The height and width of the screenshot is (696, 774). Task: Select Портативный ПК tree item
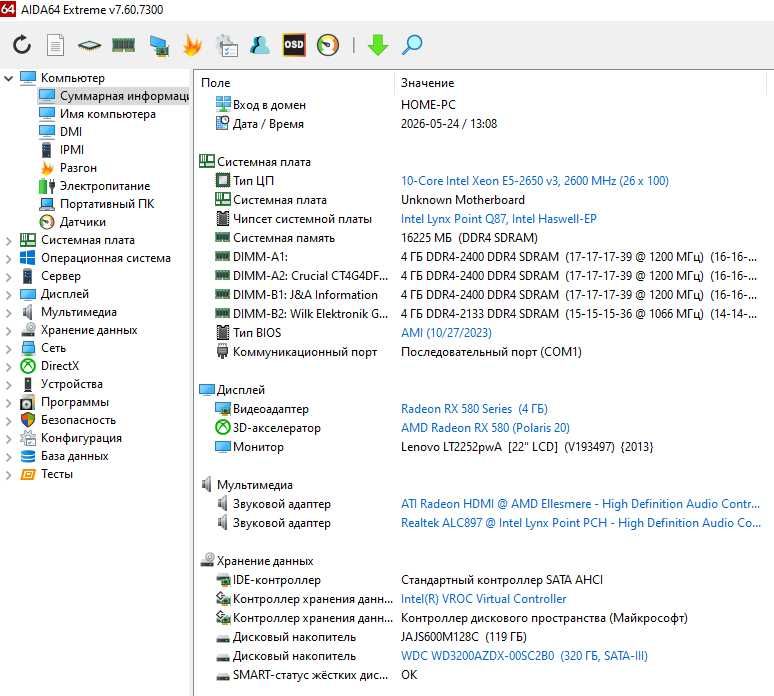(x=107, y=204)
